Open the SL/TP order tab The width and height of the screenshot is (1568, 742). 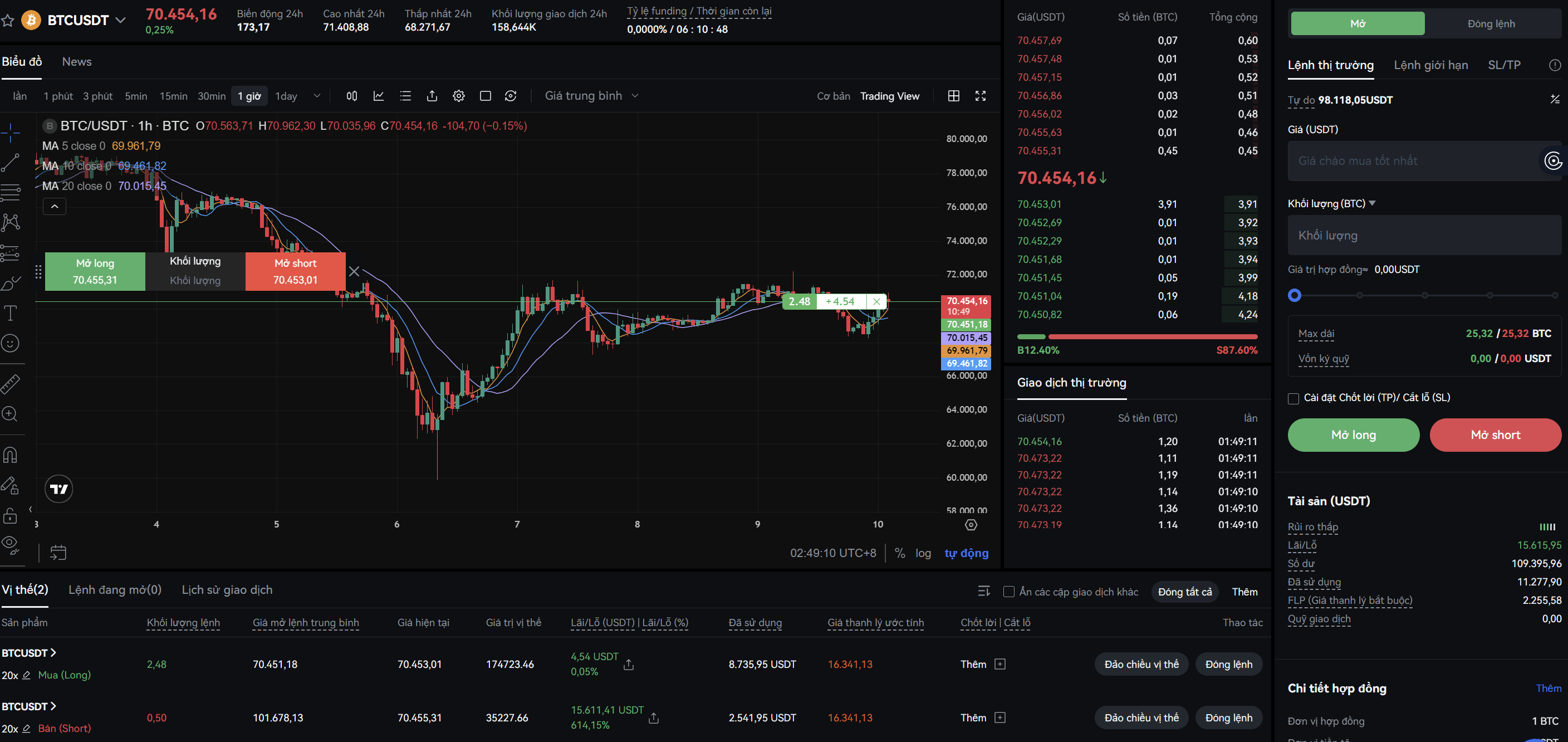[1503, 65]
